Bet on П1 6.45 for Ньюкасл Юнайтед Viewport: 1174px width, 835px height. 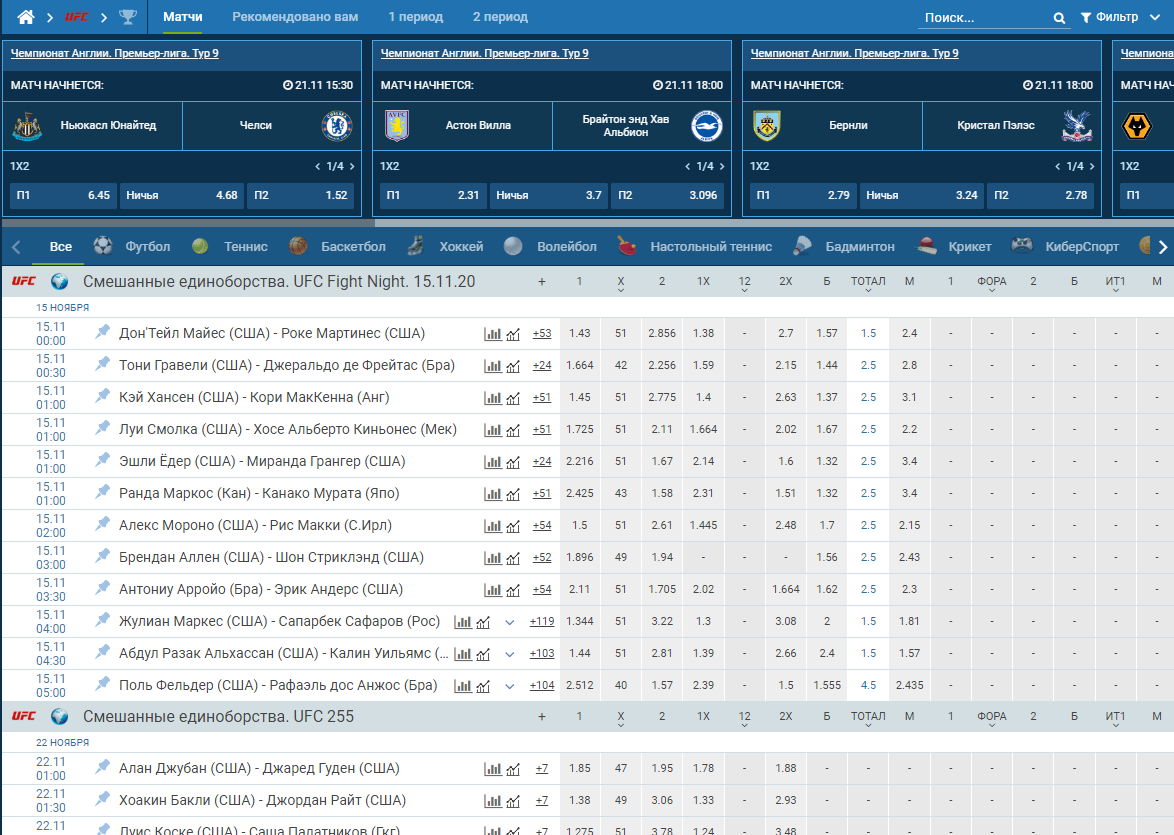pyautogui.click(x=63, y=195)
